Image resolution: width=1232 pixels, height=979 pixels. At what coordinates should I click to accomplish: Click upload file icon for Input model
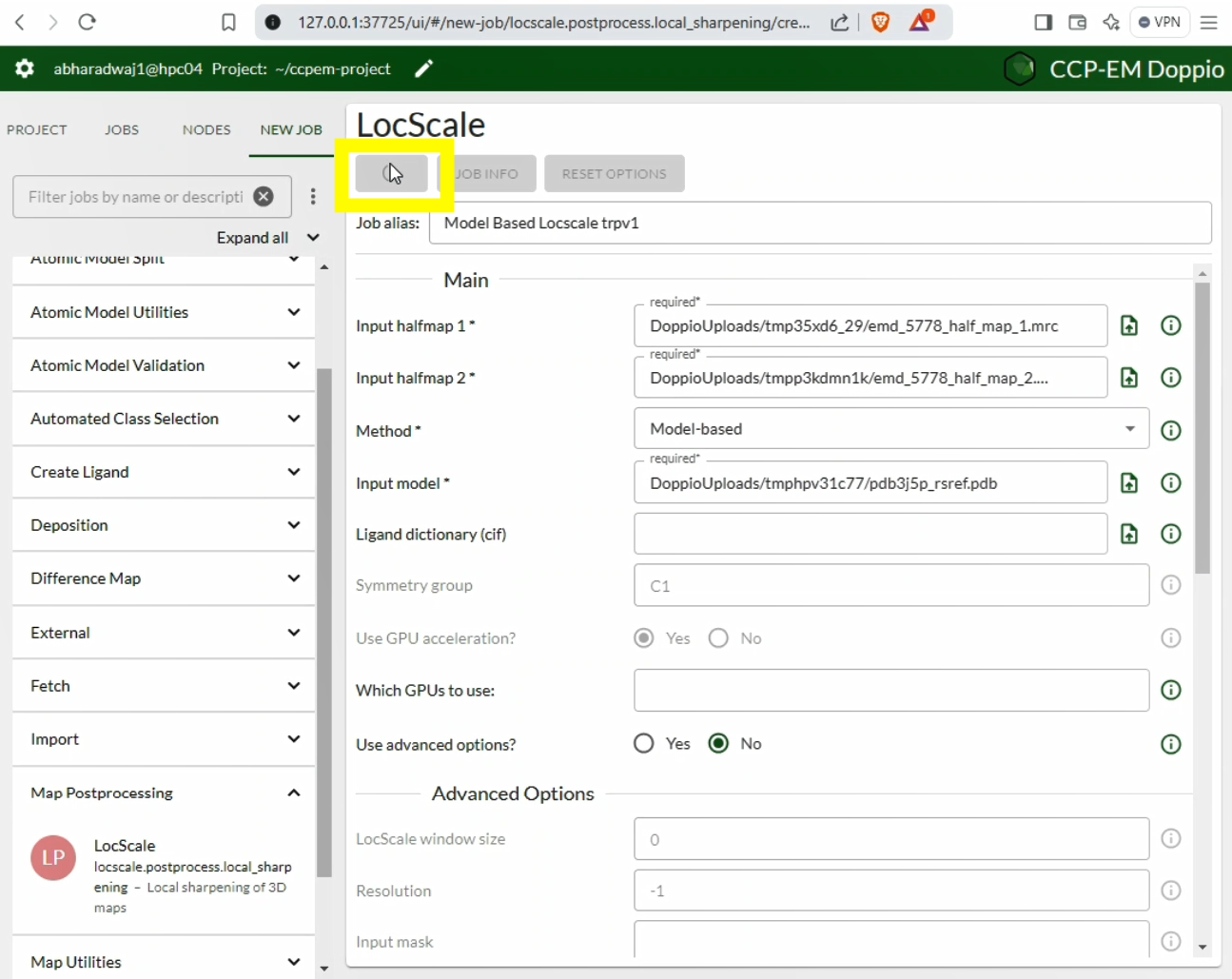tap(1129, 483)
